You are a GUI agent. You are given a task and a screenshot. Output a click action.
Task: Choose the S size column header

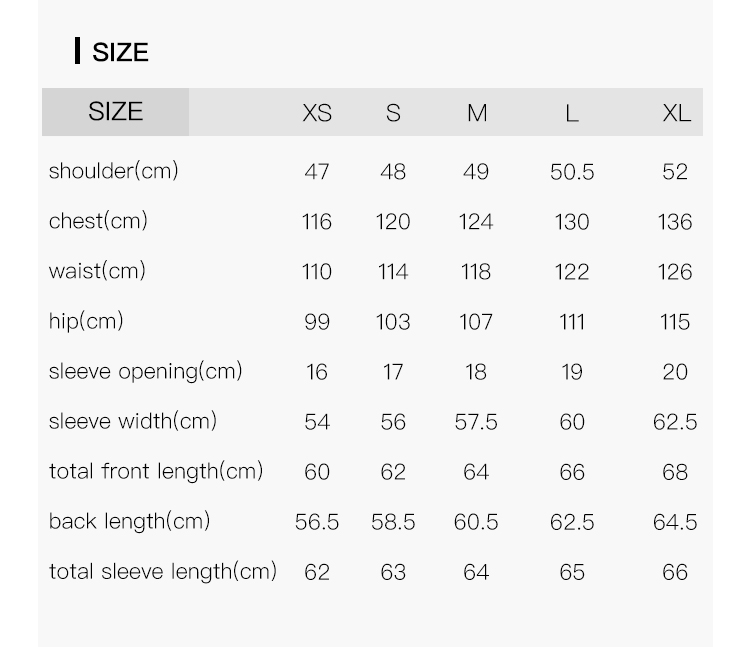(393, 113)
